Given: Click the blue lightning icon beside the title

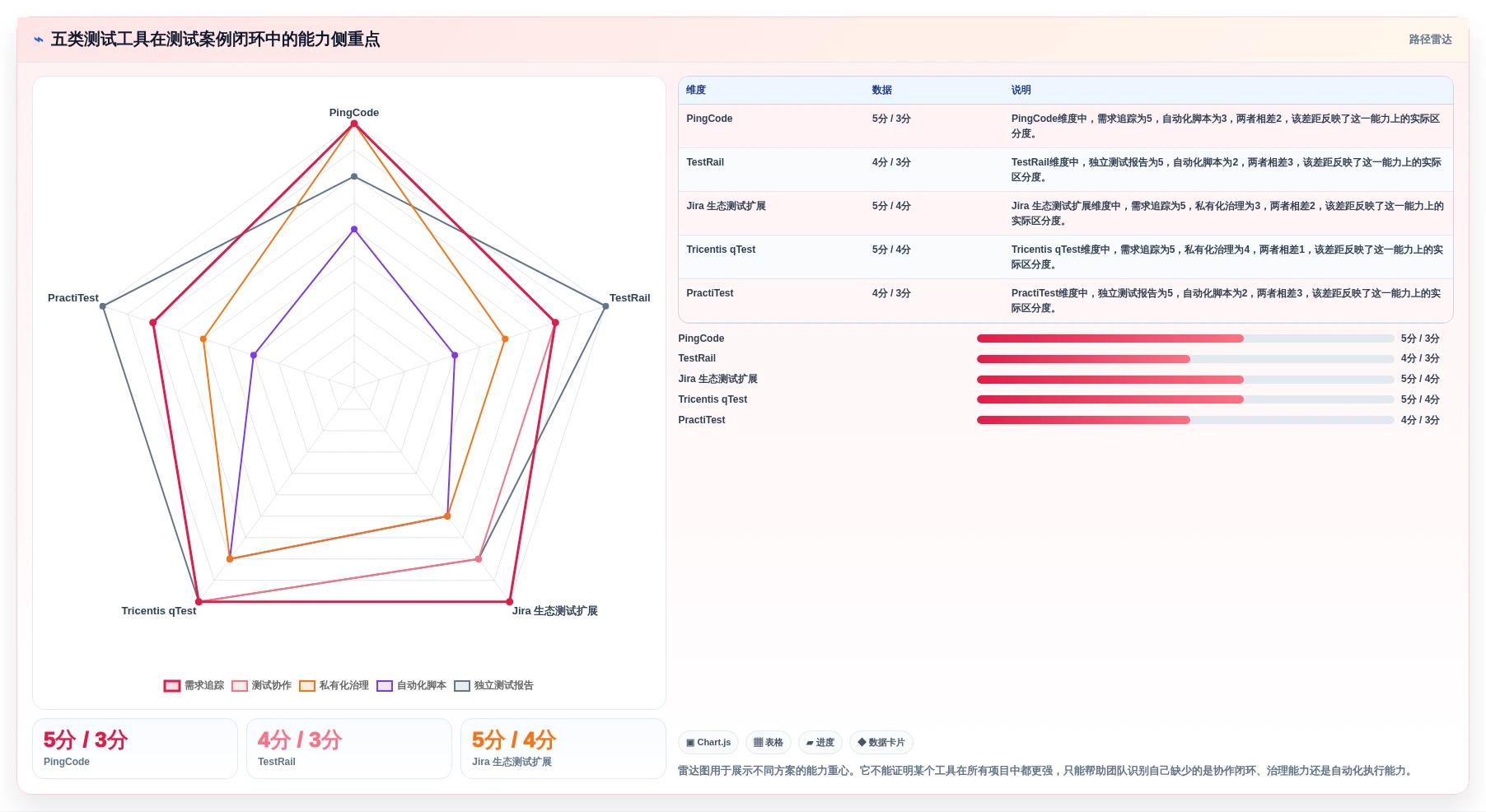Looking at the screenshot, I should (39, 40).
